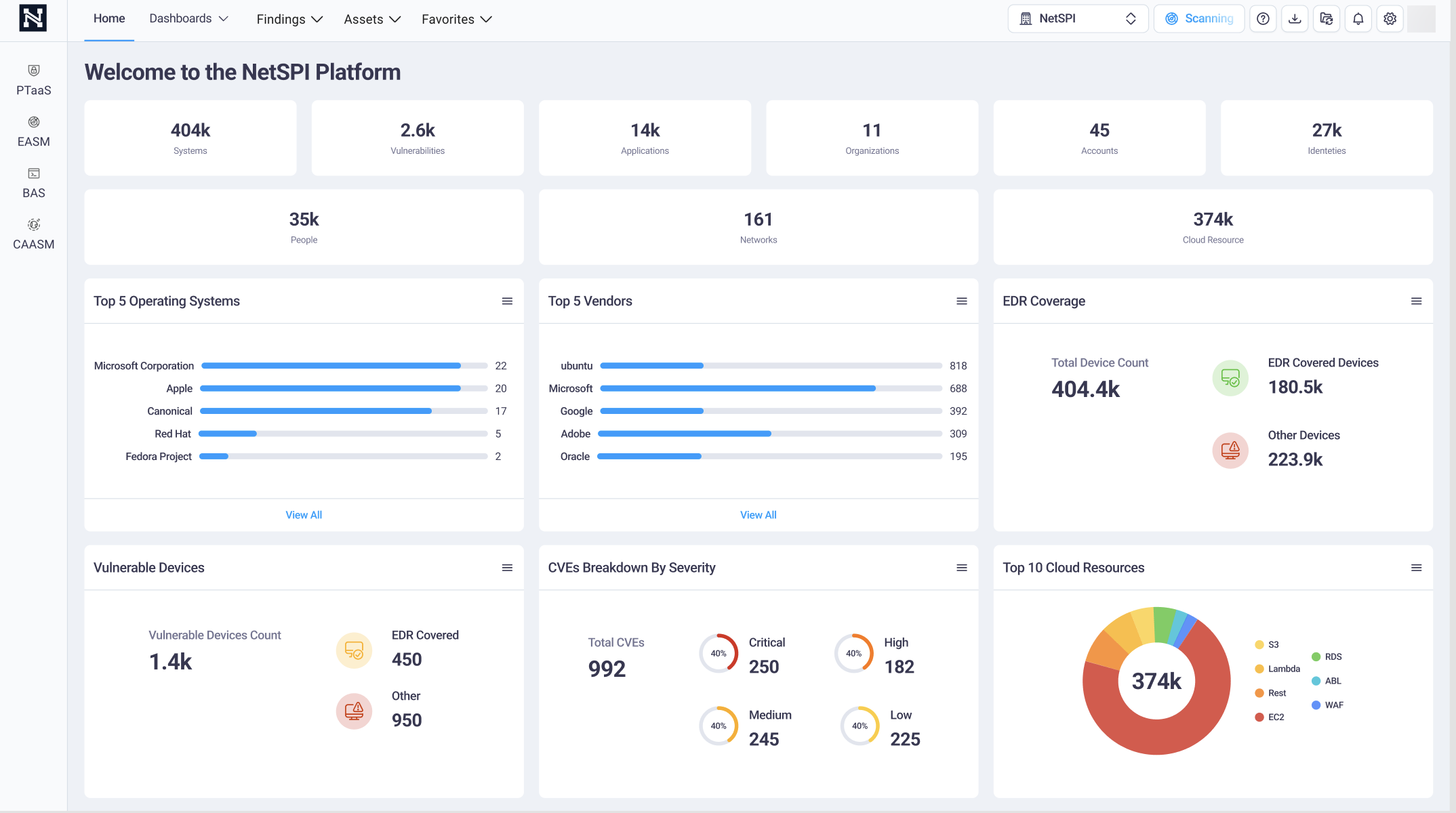Click the High 40% severity ring
The width and height of the screenshot is (1456, 813).
coord(854,653)
